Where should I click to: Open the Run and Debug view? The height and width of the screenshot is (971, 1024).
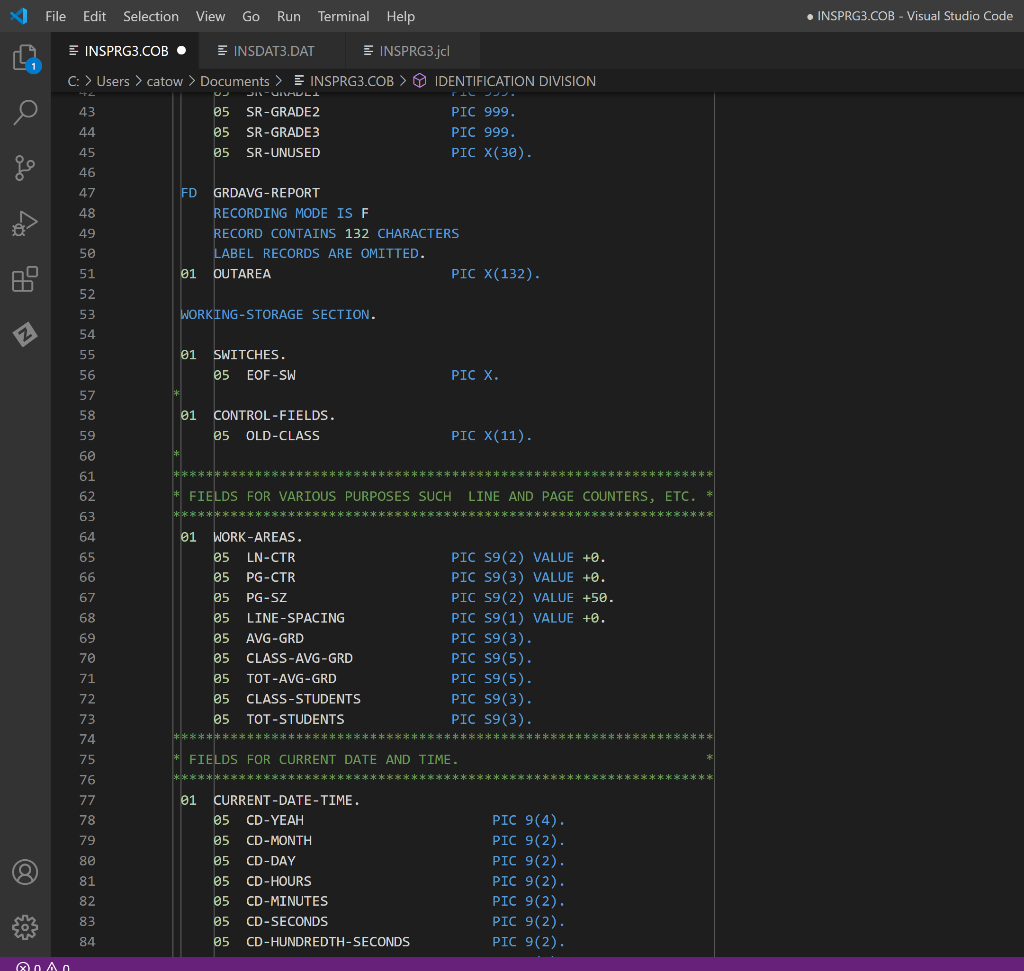click(25, 223)
